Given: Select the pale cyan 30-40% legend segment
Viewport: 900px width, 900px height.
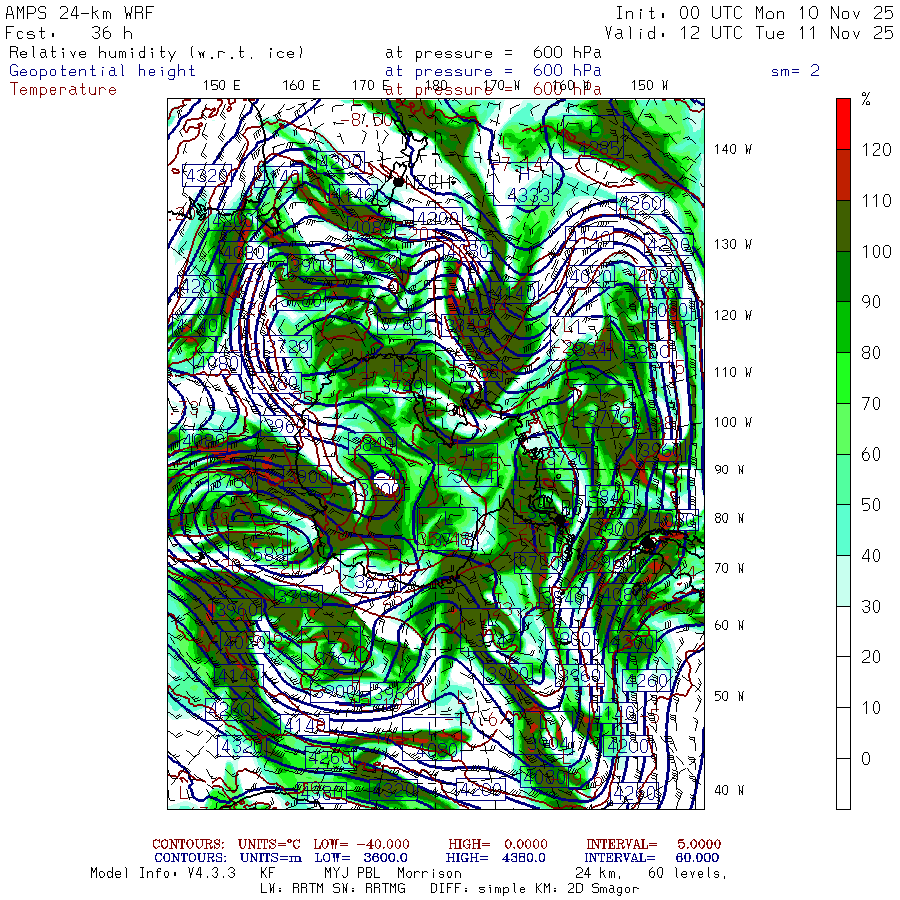Looking at the screenshot, I should pyautogui.click(x=843, y=581).
